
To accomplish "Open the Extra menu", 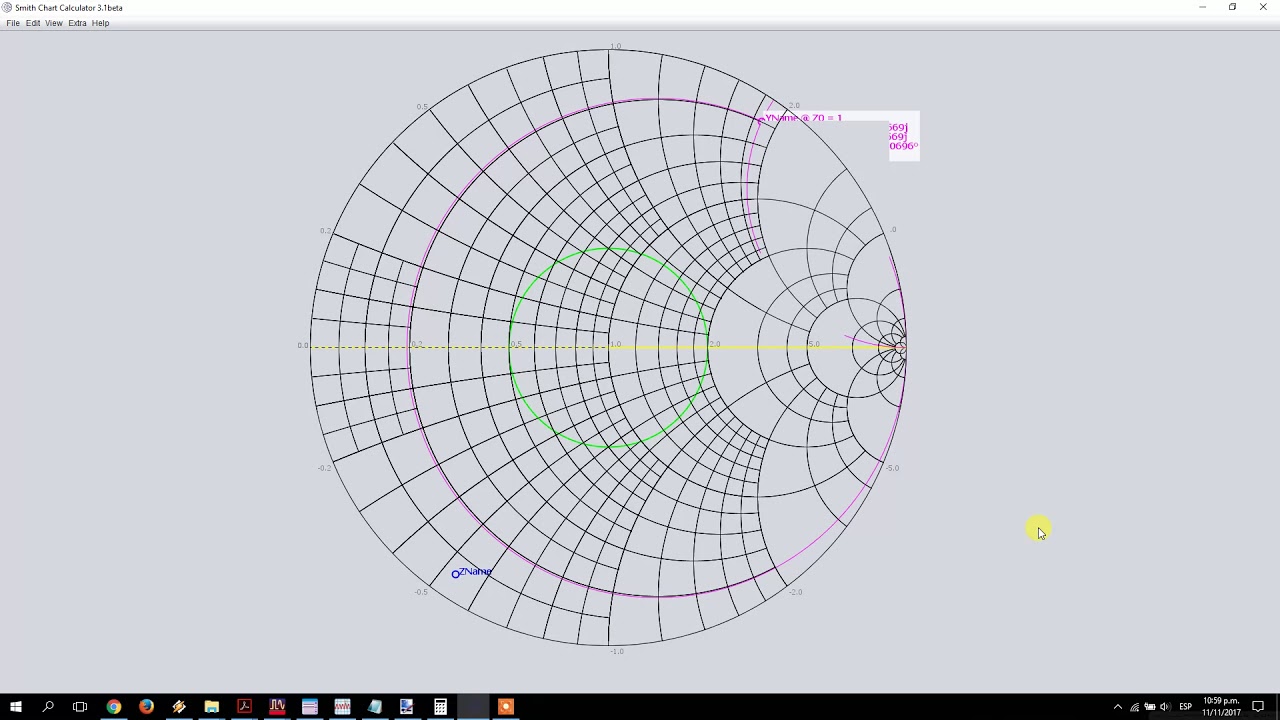I will (77, 23).
